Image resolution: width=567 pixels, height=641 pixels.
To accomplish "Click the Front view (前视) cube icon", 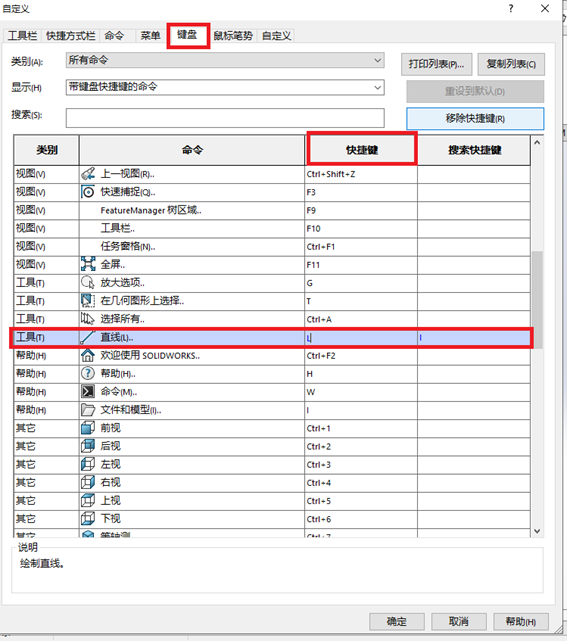I will point(88,428).
